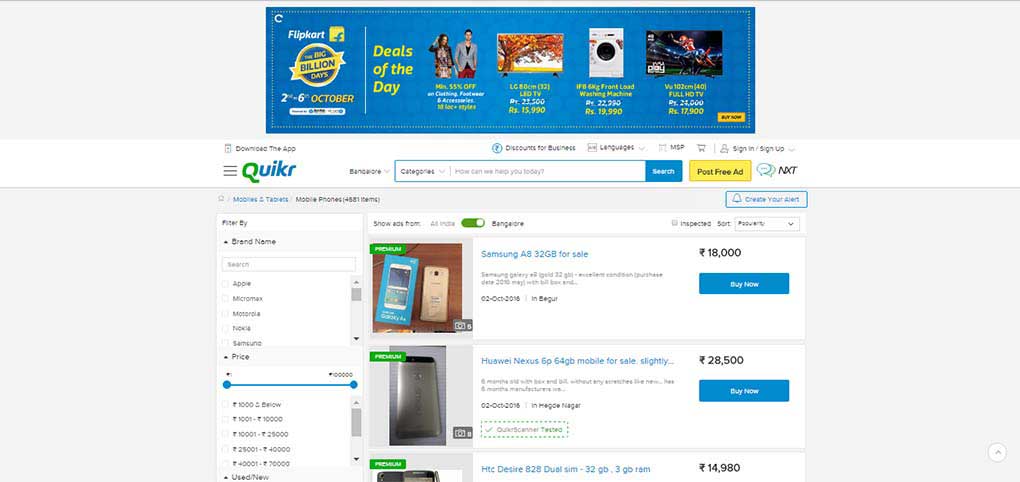Open the Sort by Popularity dropdown
1020x482 pixels.
coord(767,224)
